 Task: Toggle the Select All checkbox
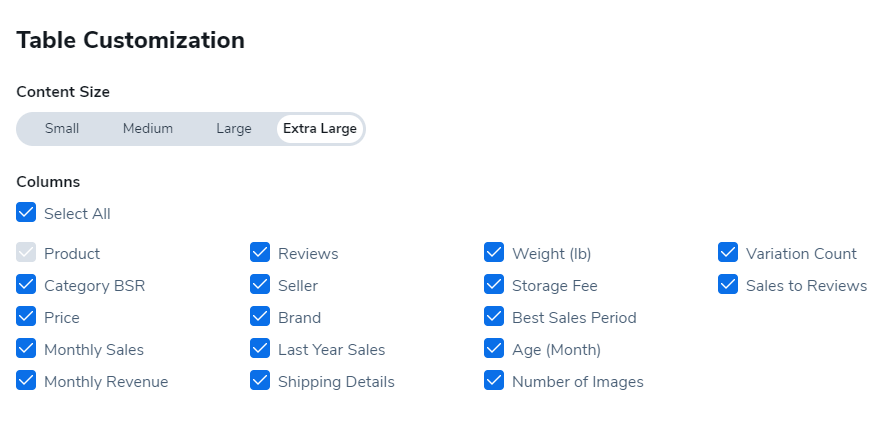(26, 213)
